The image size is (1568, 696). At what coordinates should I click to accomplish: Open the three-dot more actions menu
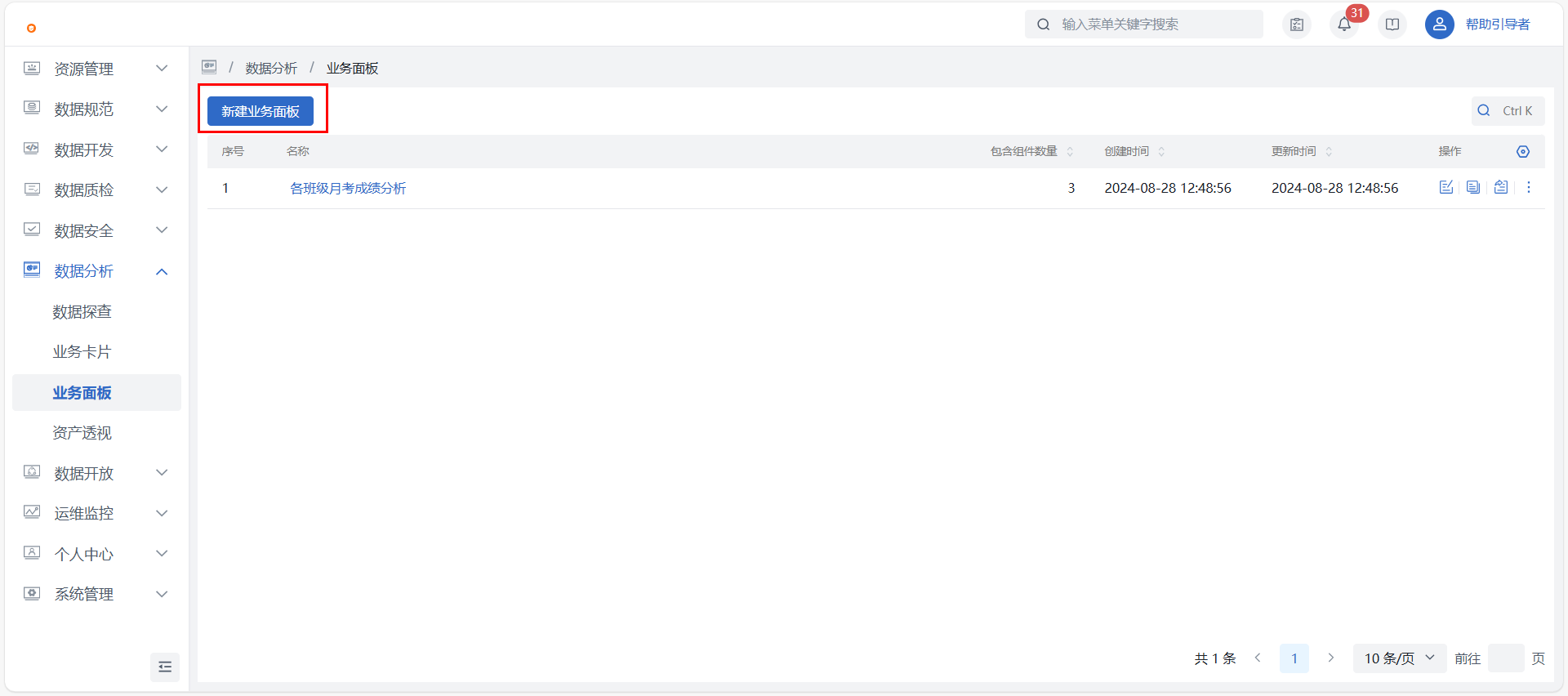tap(1529, 188)
